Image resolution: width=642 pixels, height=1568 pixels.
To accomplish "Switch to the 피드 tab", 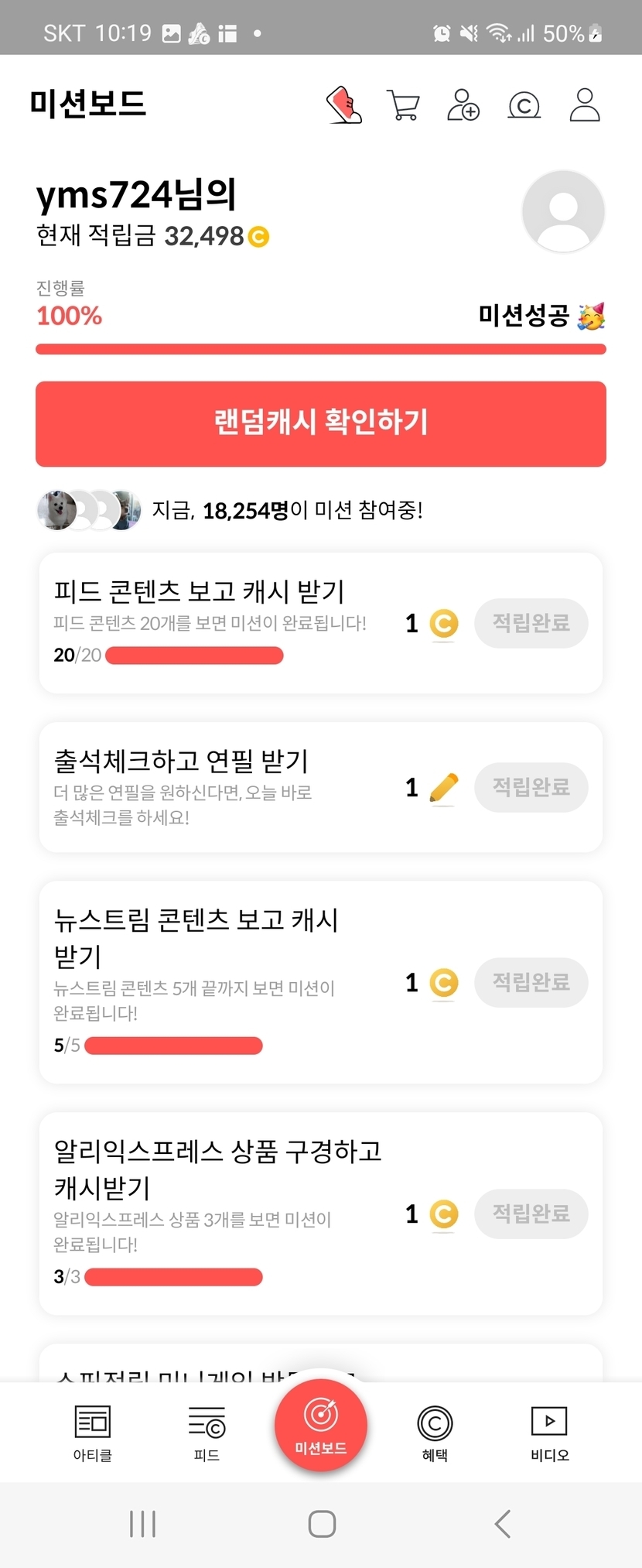I will pyautogui.click(x=207, y=1433).
